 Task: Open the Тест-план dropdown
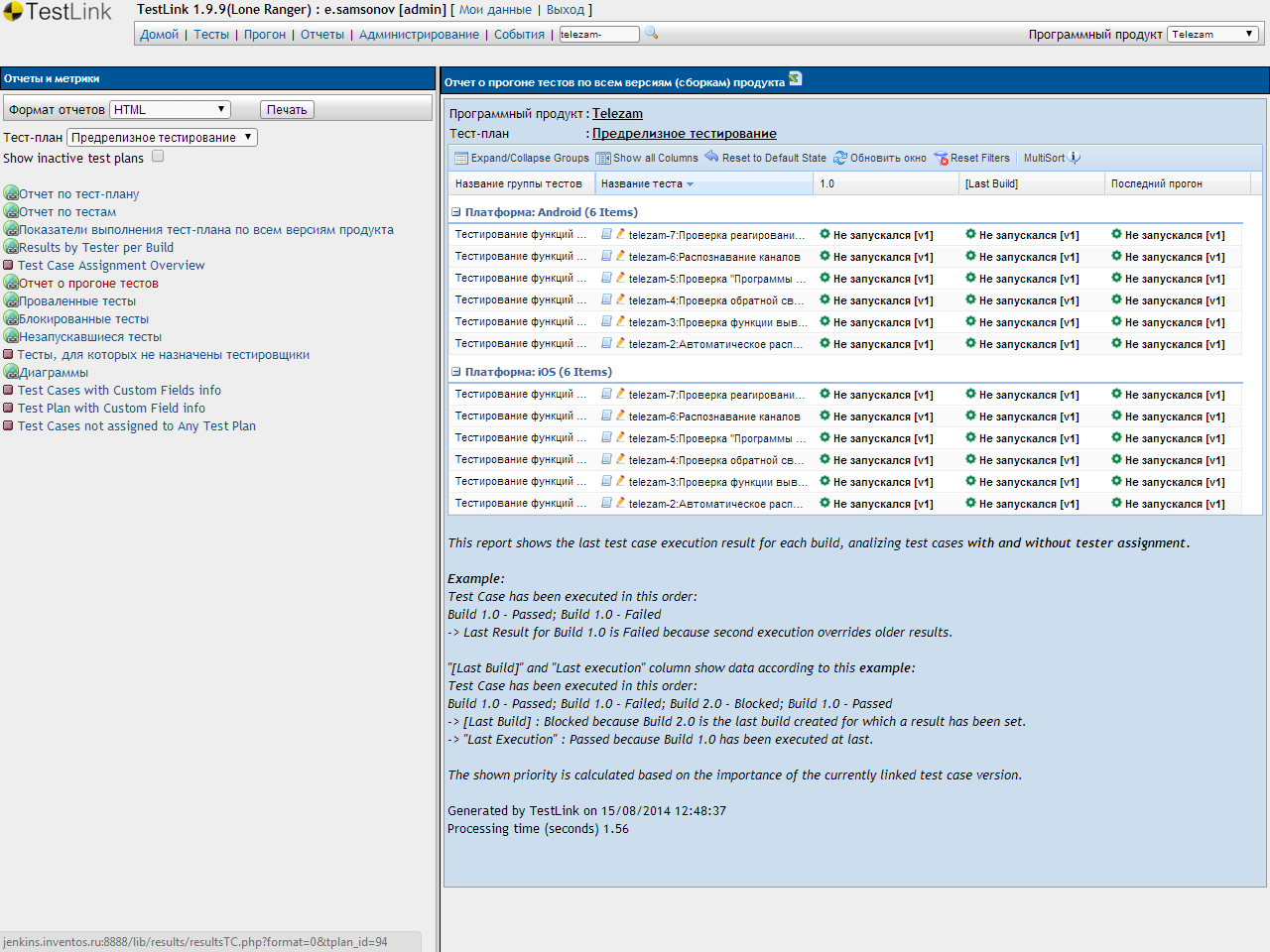pyautogui.click(x=163, y=137)
